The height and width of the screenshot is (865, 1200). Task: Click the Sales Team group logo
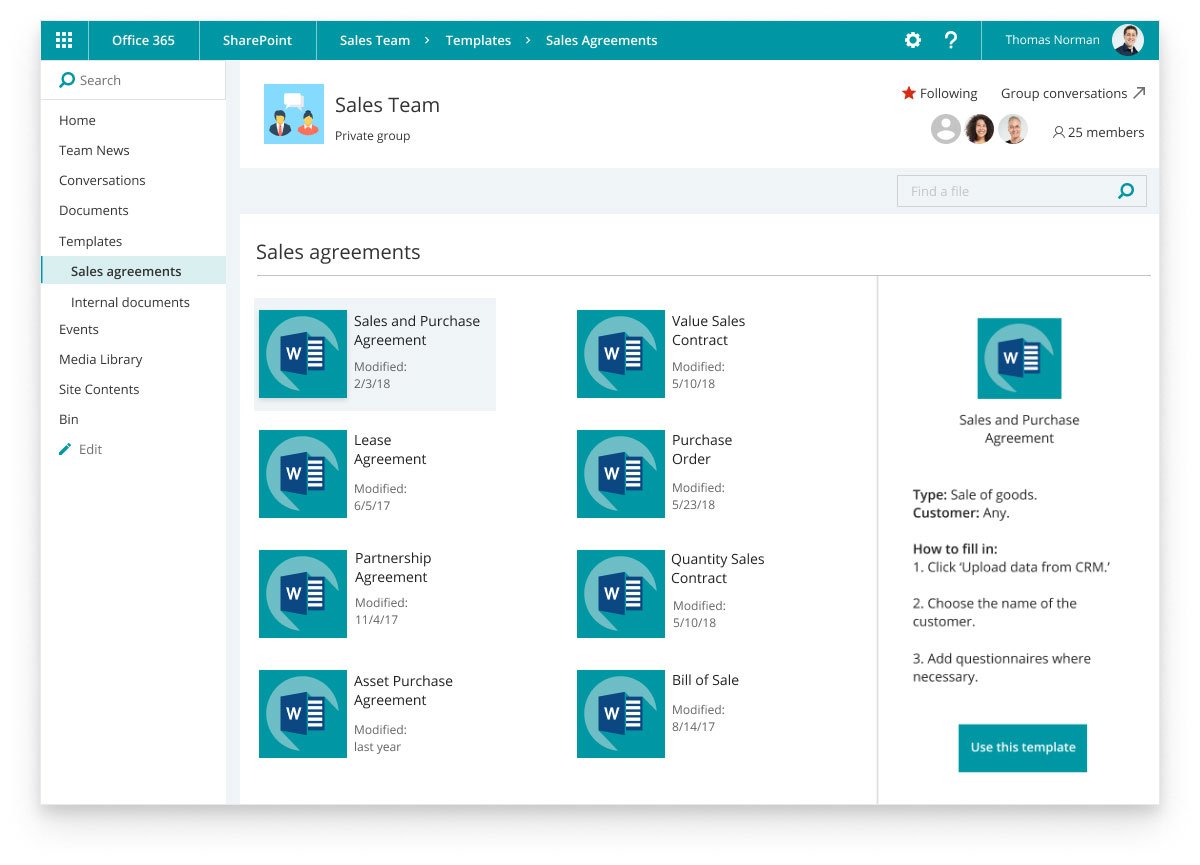click(294, 114)
